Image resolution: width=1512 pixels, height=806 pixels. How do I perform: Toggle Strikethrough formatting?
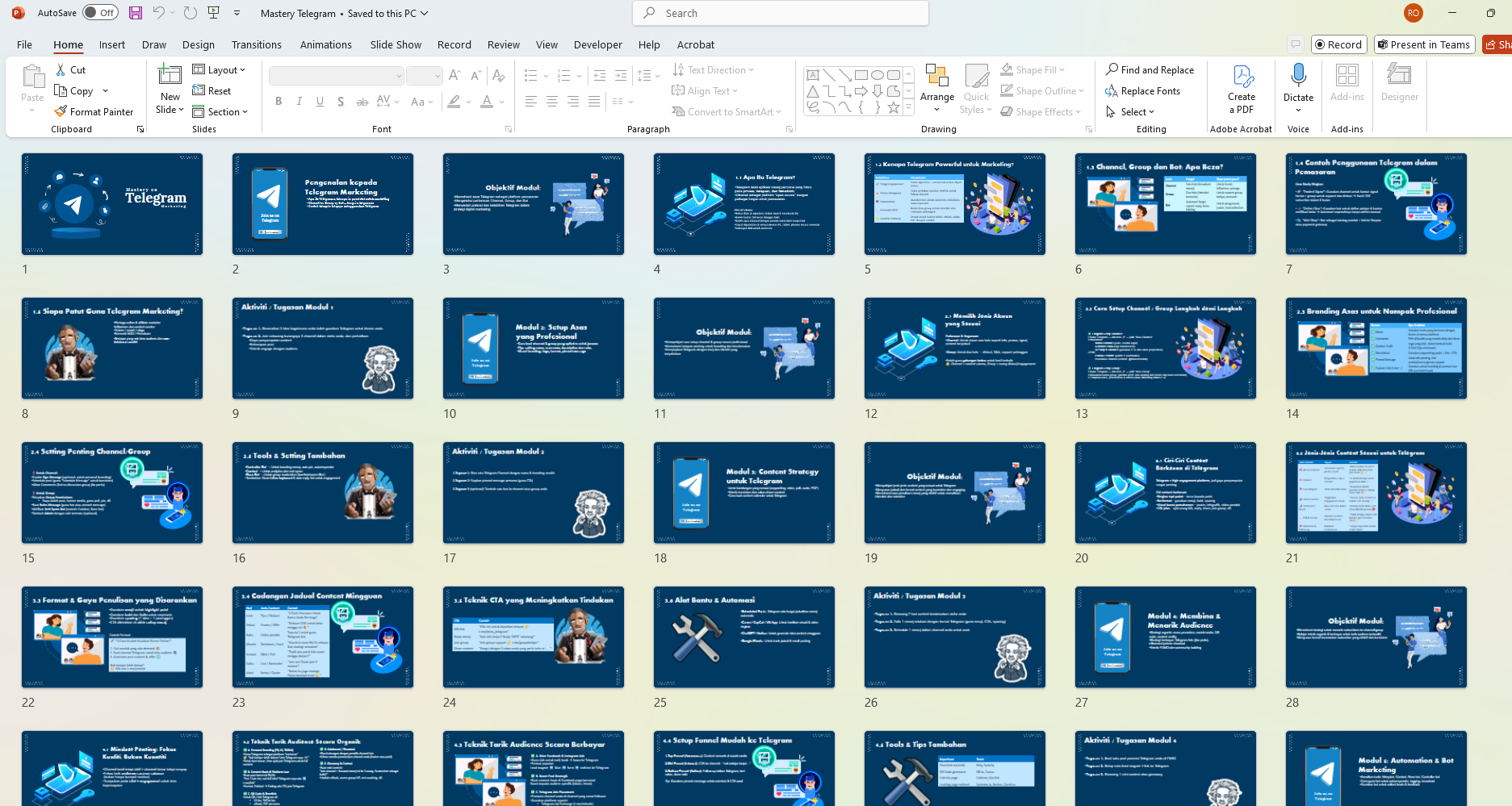(x=362, y=102)
